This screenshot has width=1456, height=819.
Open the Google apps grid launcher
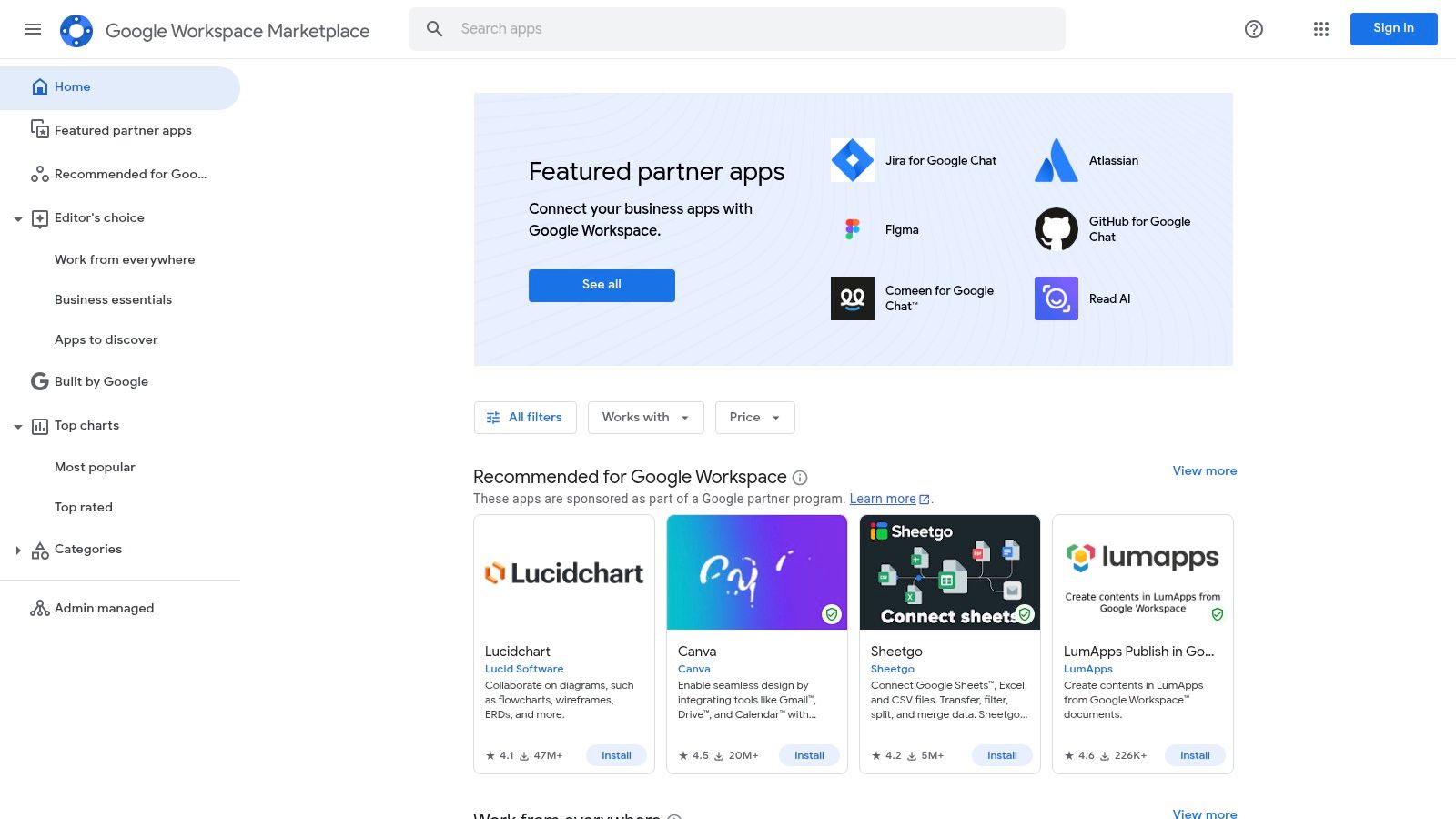[1320, 29]
